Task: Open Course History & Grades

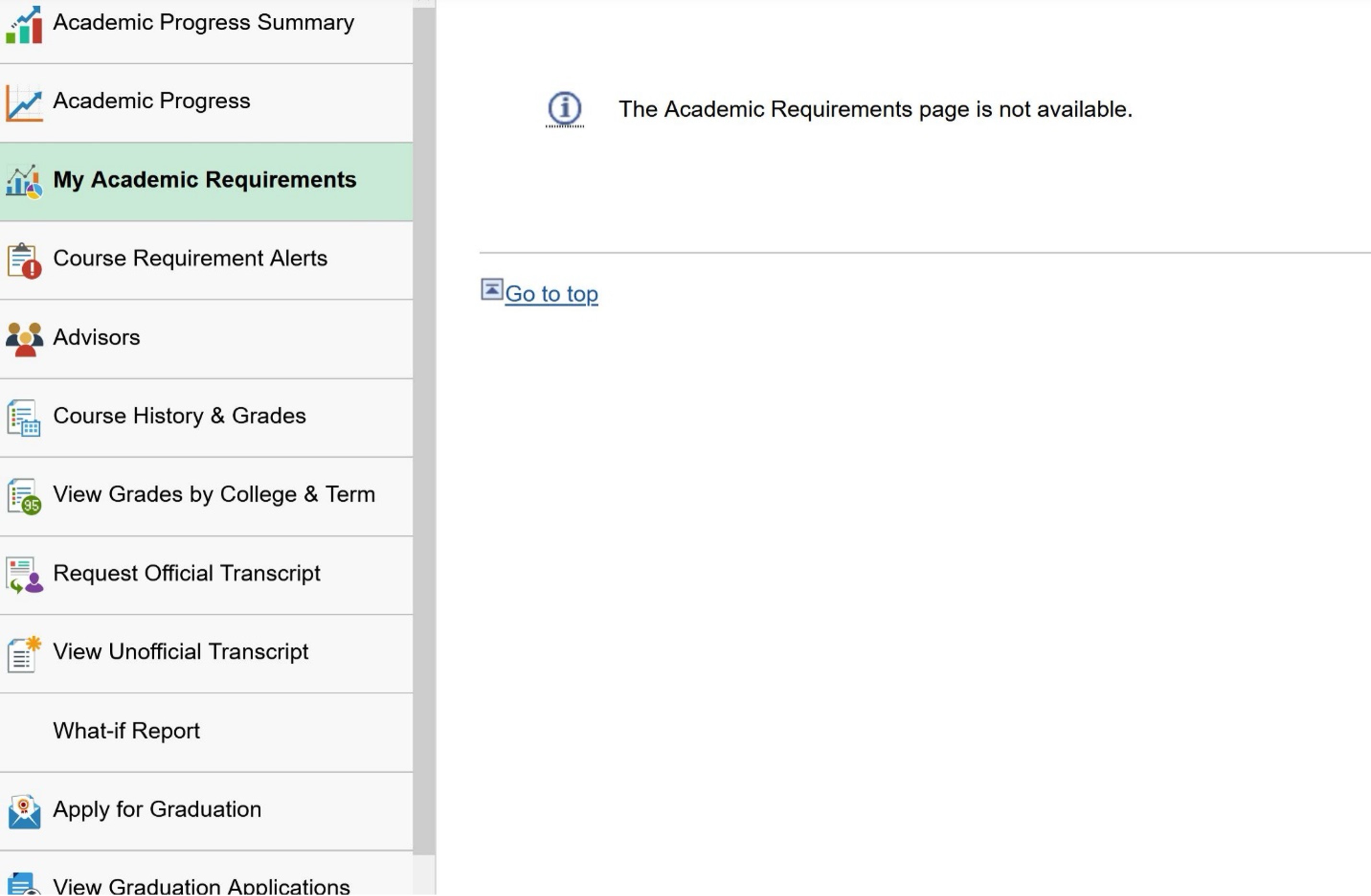Action: [x=206, y=419]
